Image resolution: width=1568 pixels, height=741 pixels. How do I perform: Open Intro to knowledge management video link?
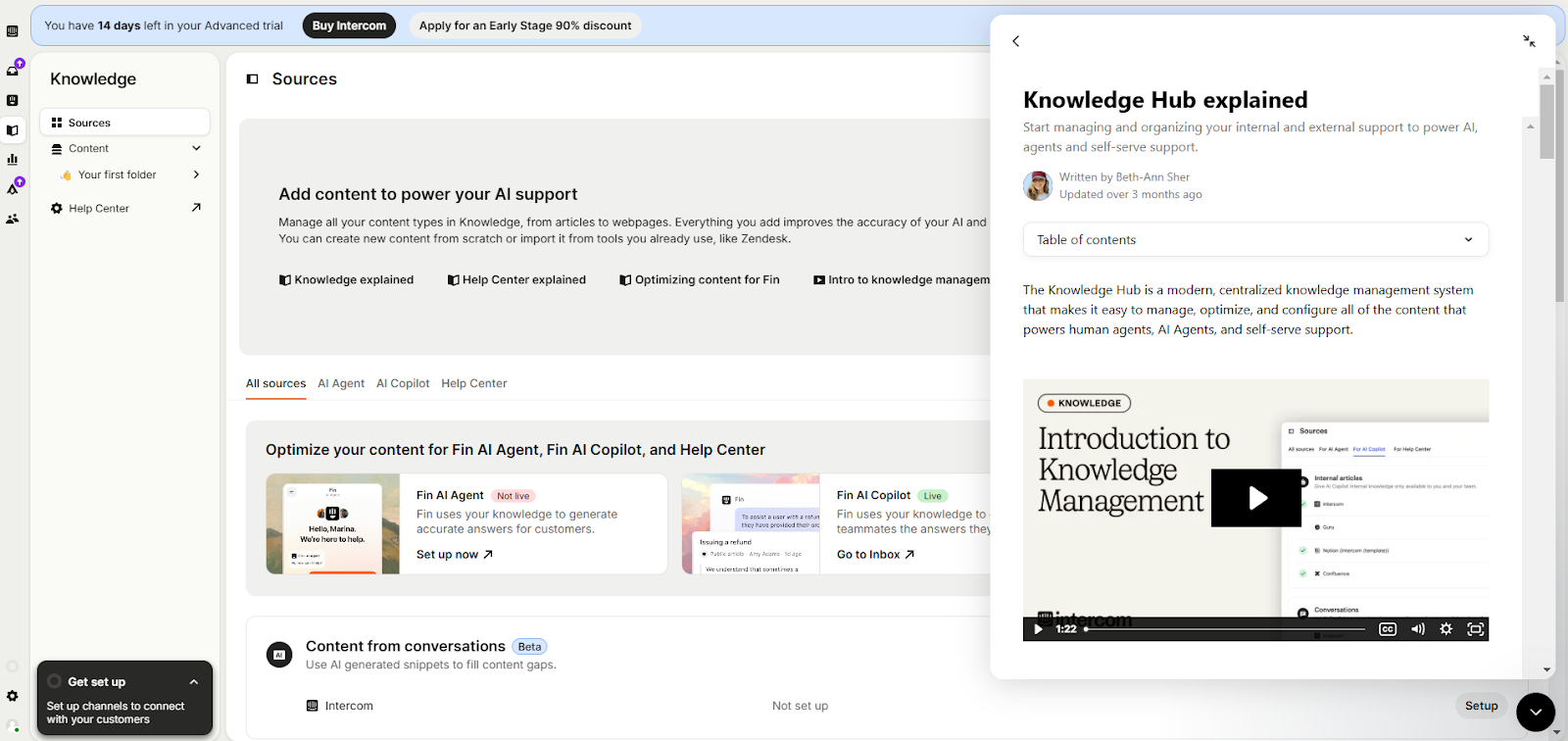point(902,279)
